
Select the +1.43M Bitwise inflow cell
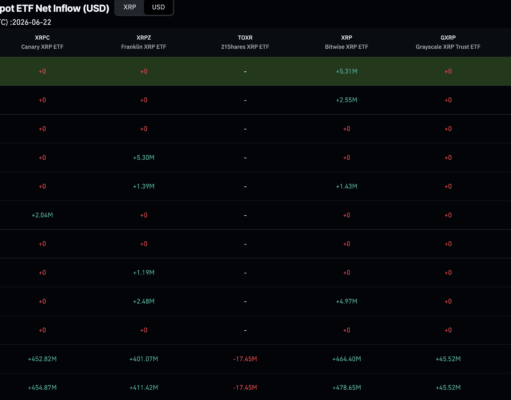347,186
